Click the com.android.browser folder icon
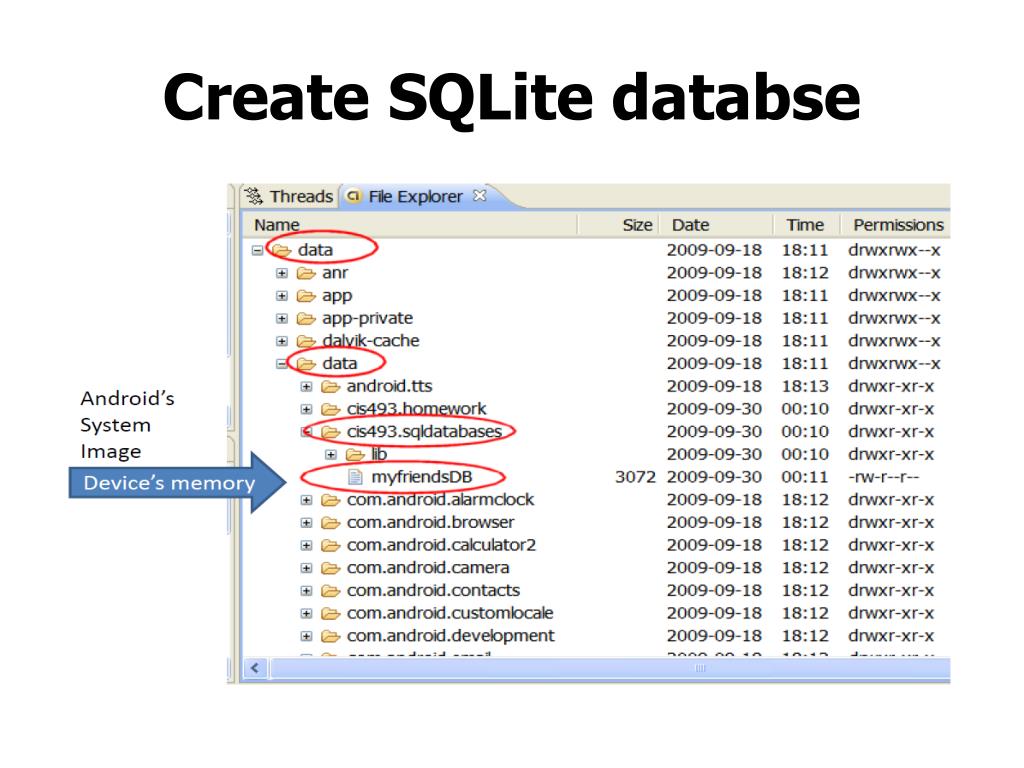Image resolution: width=1024 pixels, height=768 pixels. click(x=331, y=523)
